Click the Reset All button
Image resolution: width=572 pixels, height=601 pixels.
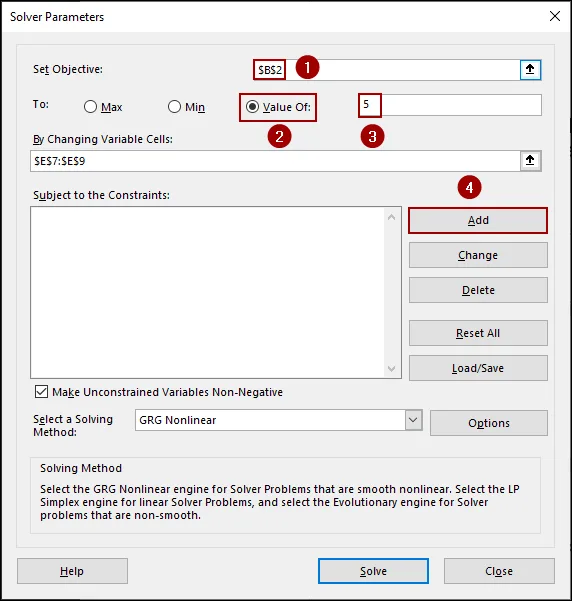tap(478, 333)
